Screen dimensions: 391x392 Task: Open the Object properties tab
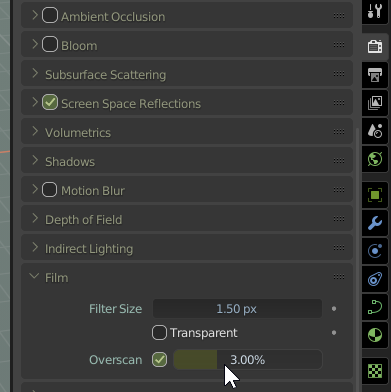pos(375,195)
